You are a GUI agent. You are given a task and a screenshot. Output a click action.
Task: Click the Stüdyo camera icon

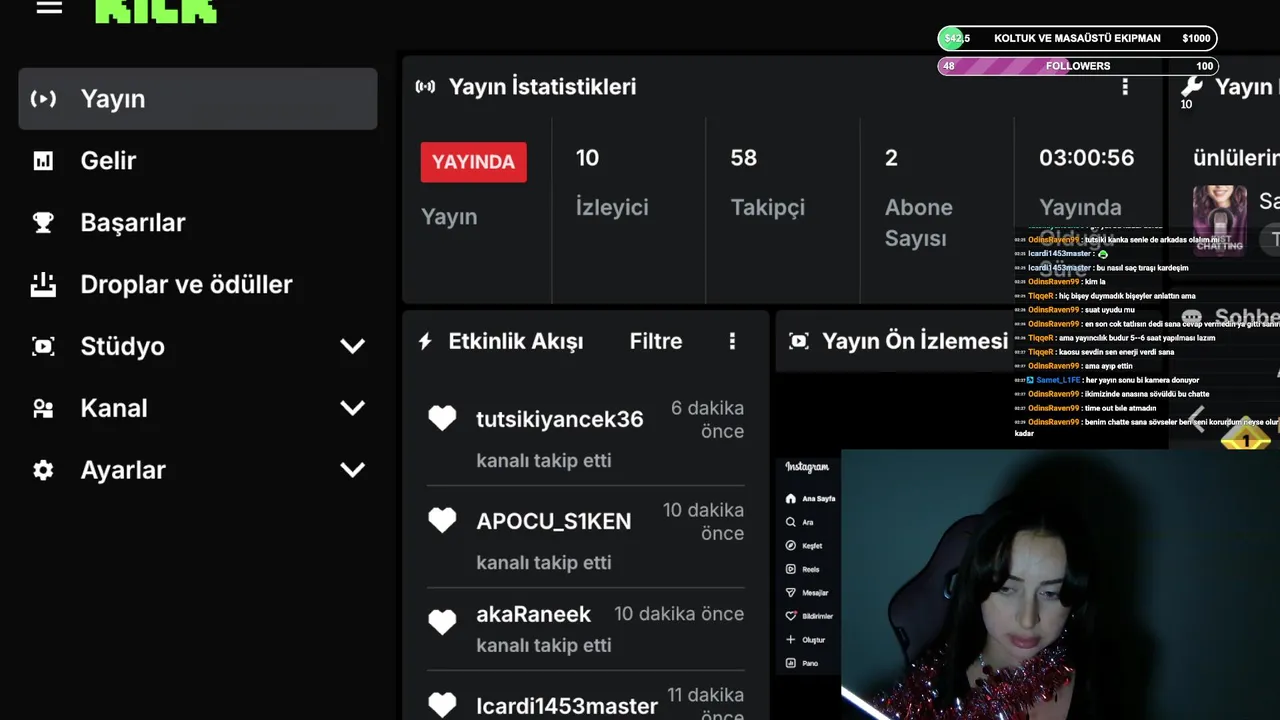pos(43,347)
